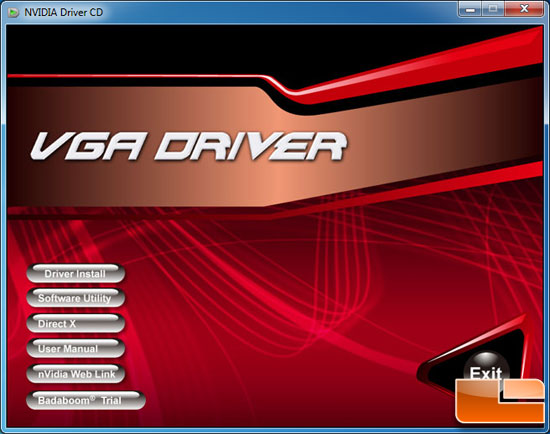
Task: Click the orange watermark logo in corner
Action: tap(500, 401)
